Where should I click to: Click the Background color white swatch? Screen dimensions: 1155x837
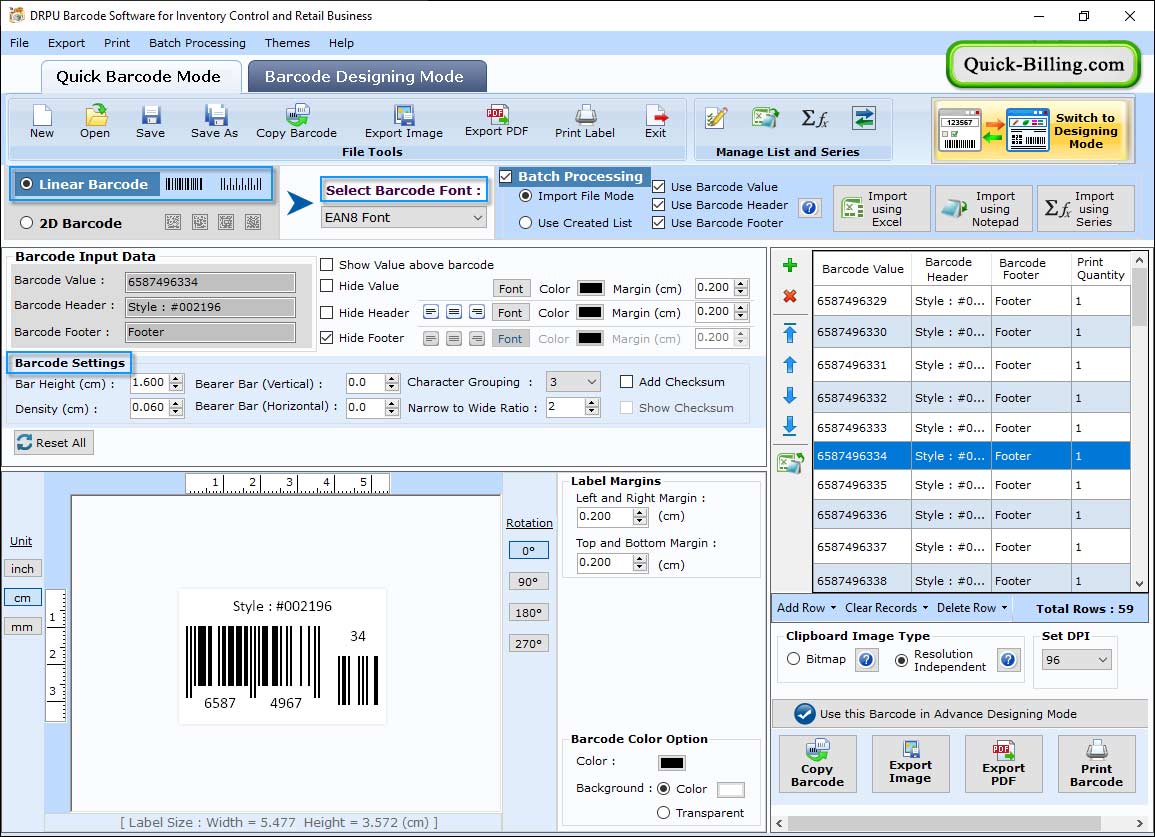tap(730, 790)
